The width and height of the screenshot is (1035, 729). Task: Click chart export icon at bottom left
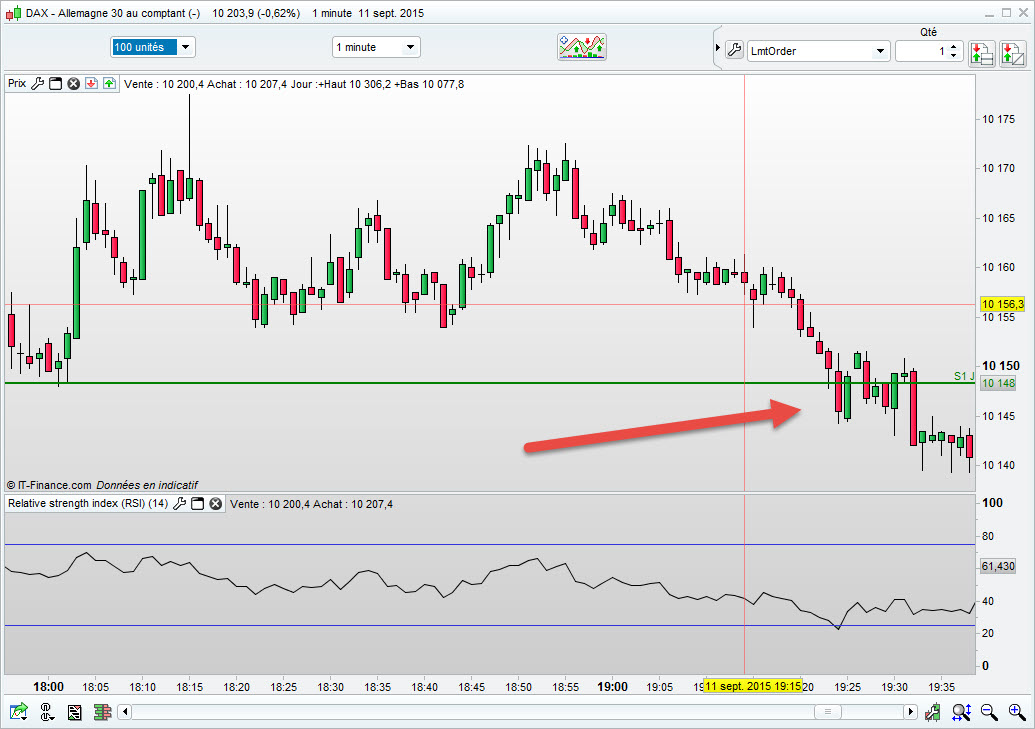(18, 711)
